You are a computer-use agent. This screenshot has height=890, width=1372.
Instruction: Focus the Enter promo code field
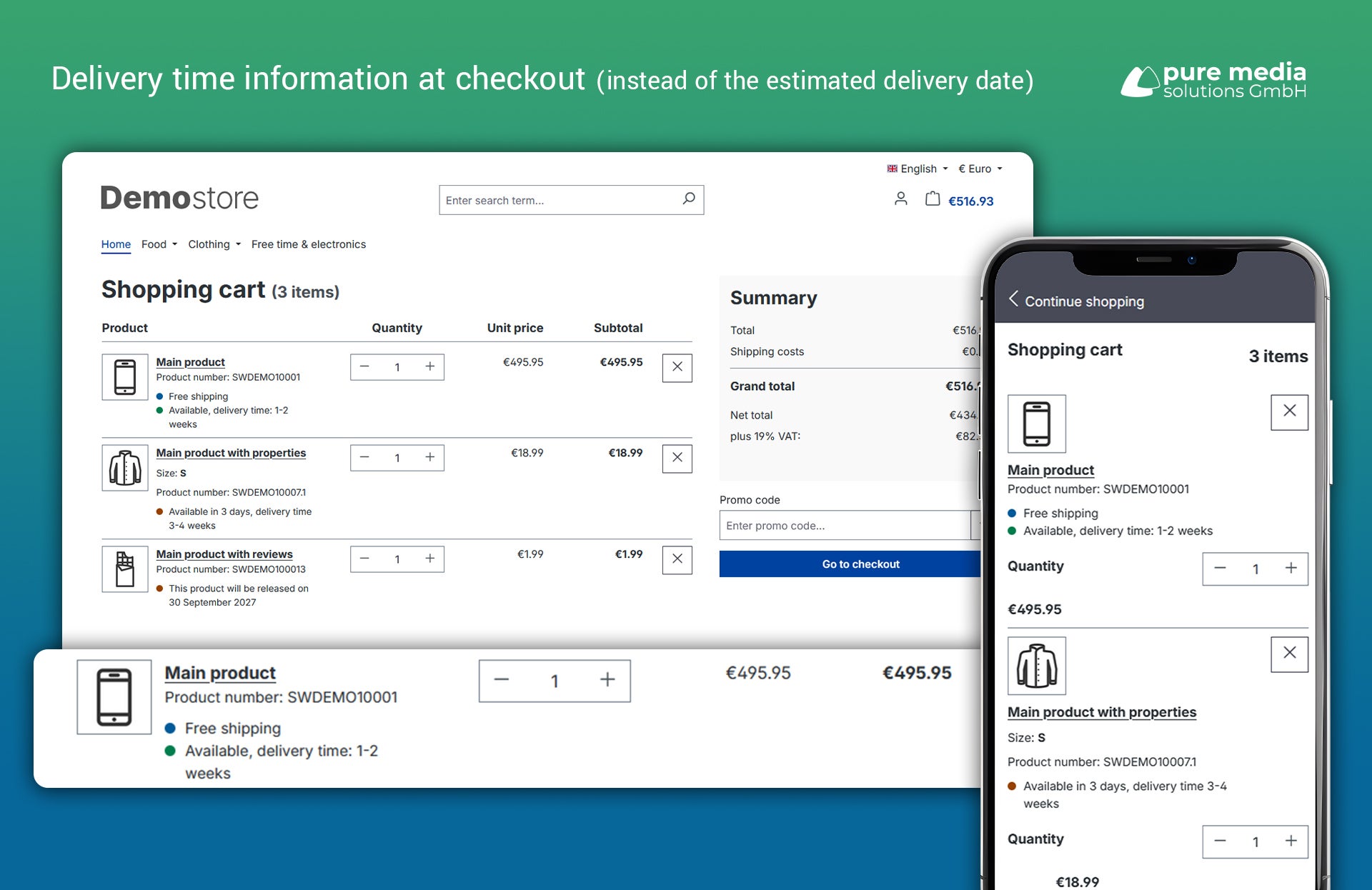(845, 525)
